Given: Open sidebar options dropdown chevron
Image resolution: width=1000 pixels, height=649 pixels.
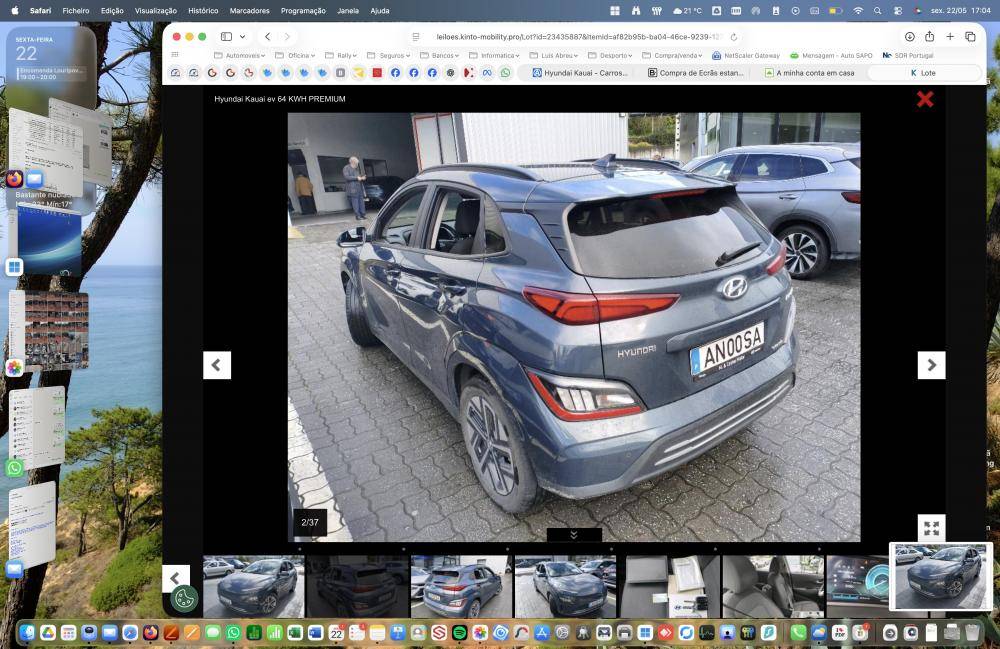Looking at the screenshot, I should tap(242, 36).
